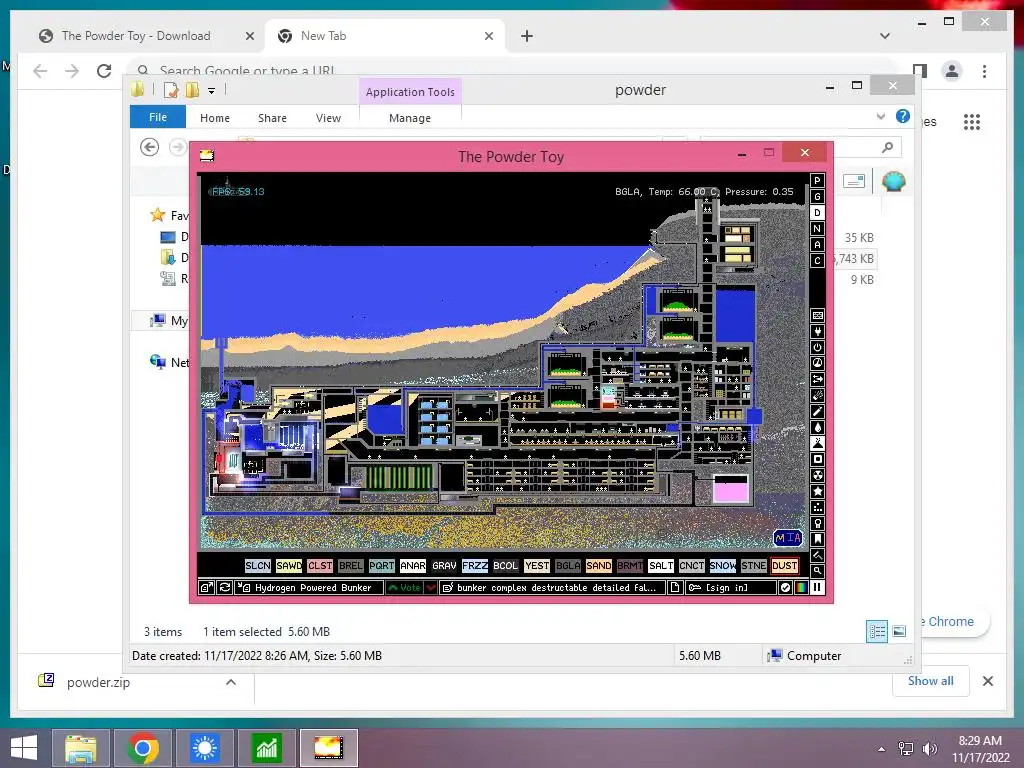
Task: Toggle the P quick option
Action: tap(817, 180)
